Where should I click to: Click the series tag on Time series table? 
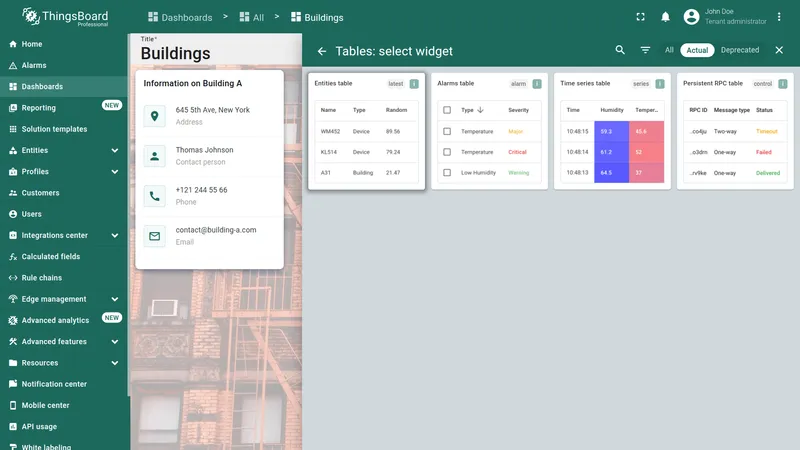tap(641, 84)
